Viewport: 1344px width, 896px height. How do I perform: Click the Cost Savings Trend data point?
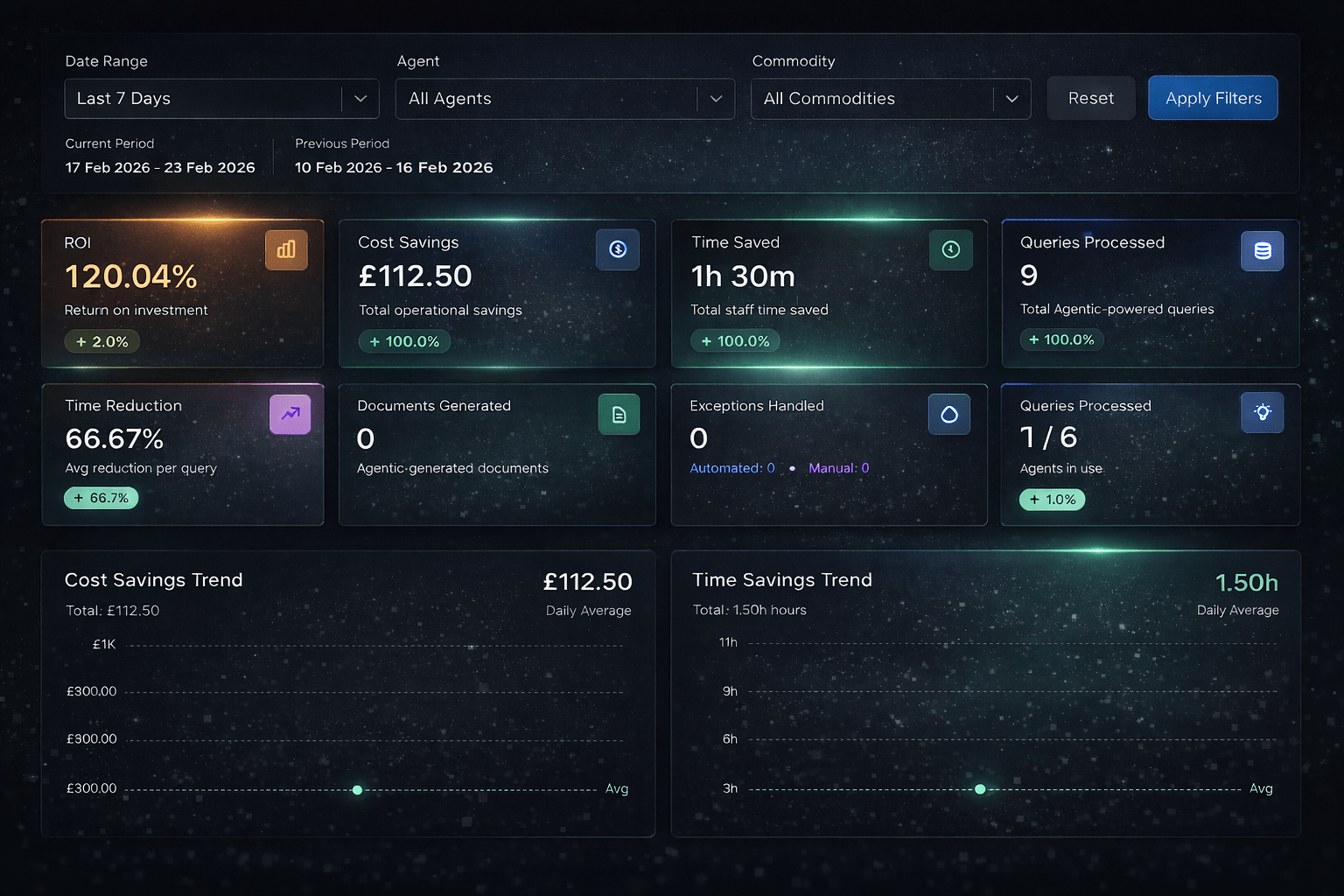click(x=357, y=790)
